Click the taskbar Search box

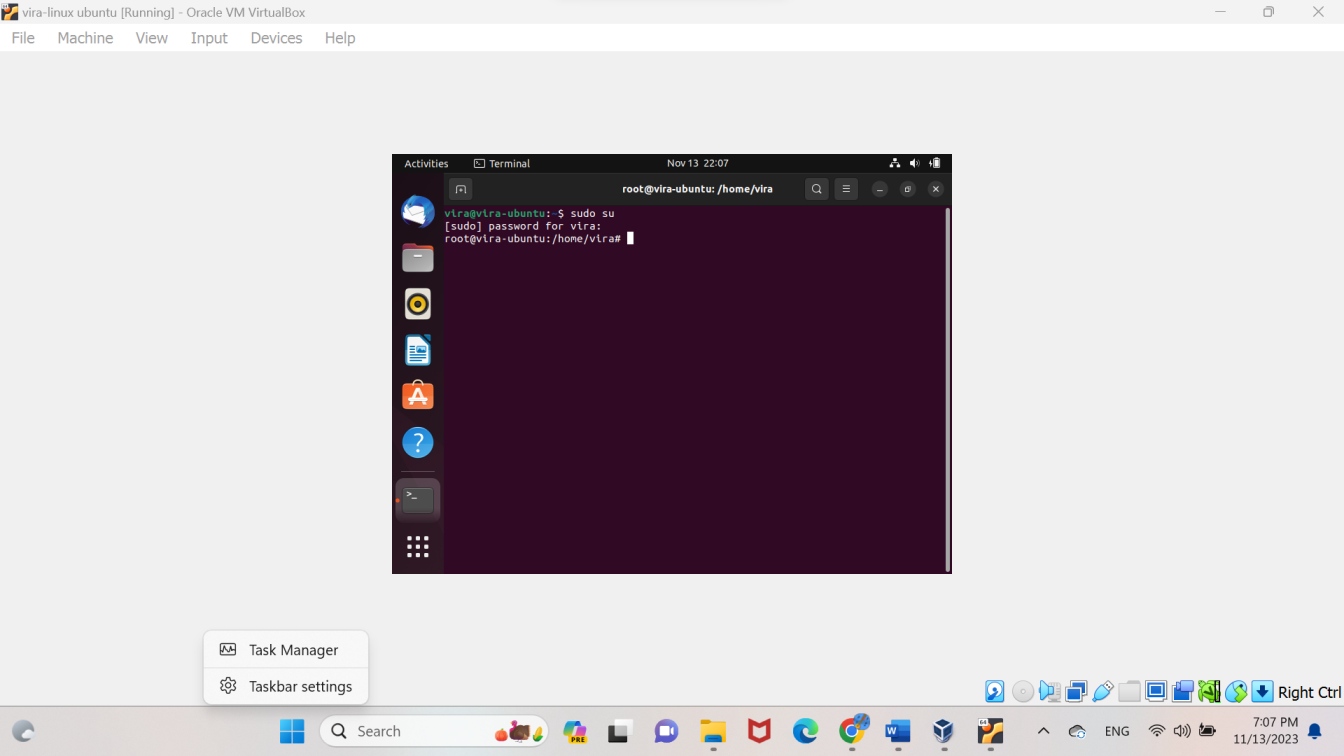click(434, 732)
